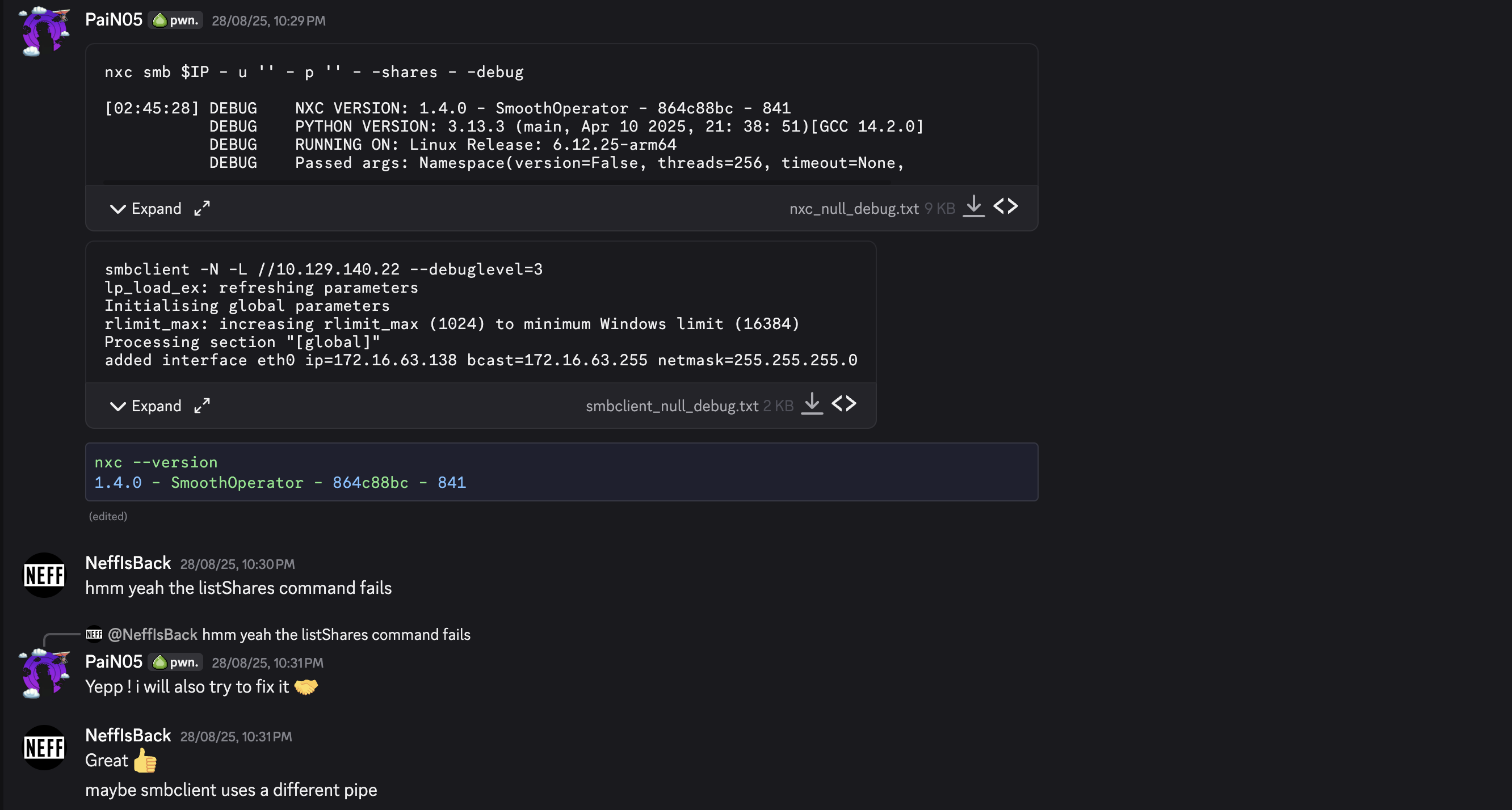The width and height of the screenshot is (1512, 810).
Task: Open PaiN05 username in the reply message
Action: (x=114, y=661)
